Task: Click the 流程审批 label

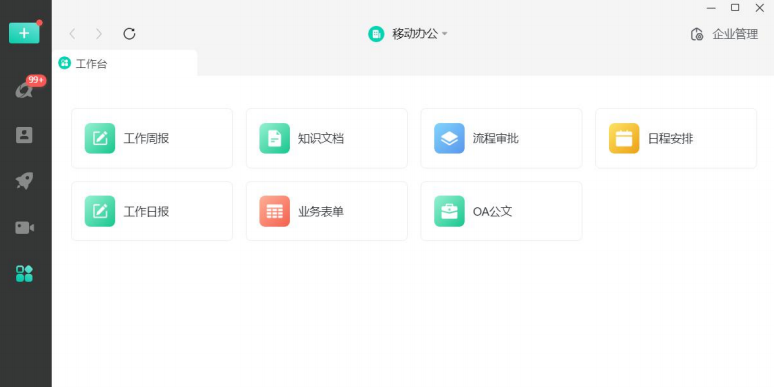Action: (x=496, y=138)
